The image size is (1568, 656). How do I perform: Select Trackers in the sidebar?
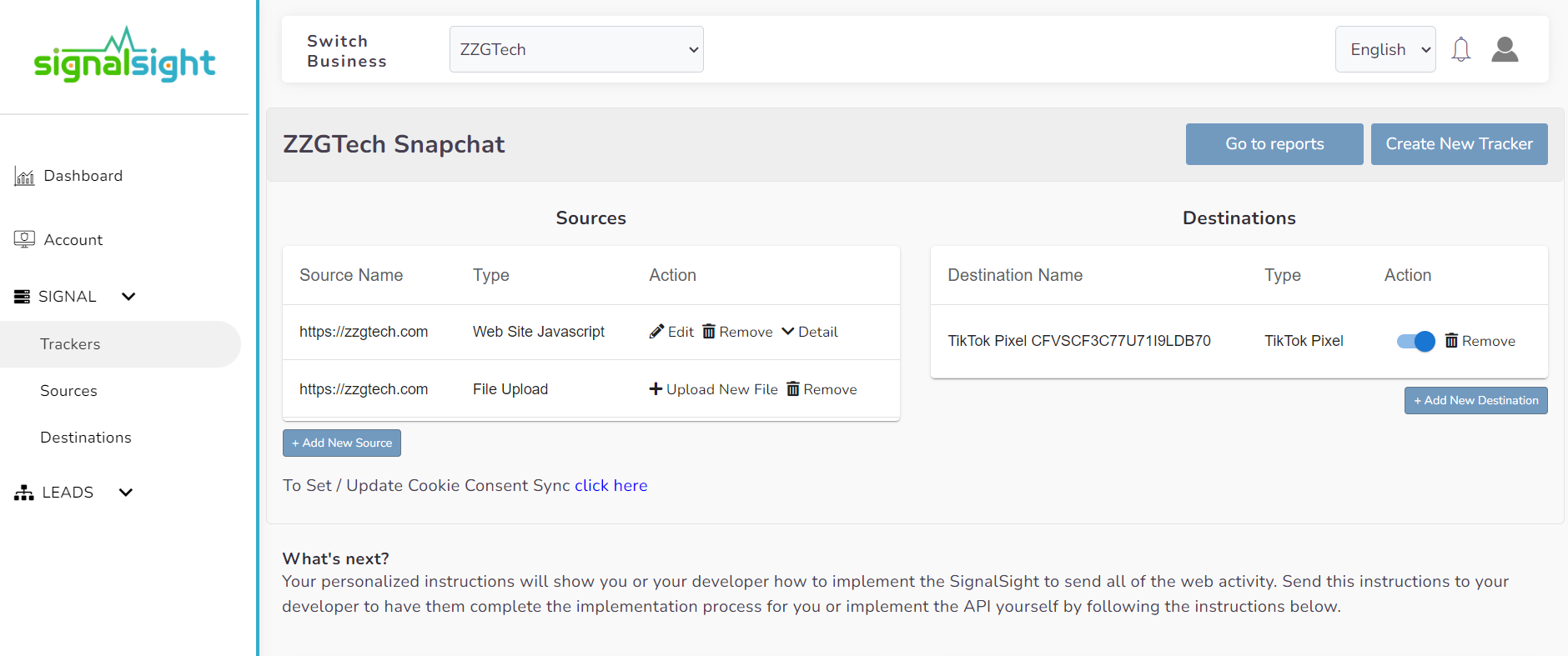point(120,344)
